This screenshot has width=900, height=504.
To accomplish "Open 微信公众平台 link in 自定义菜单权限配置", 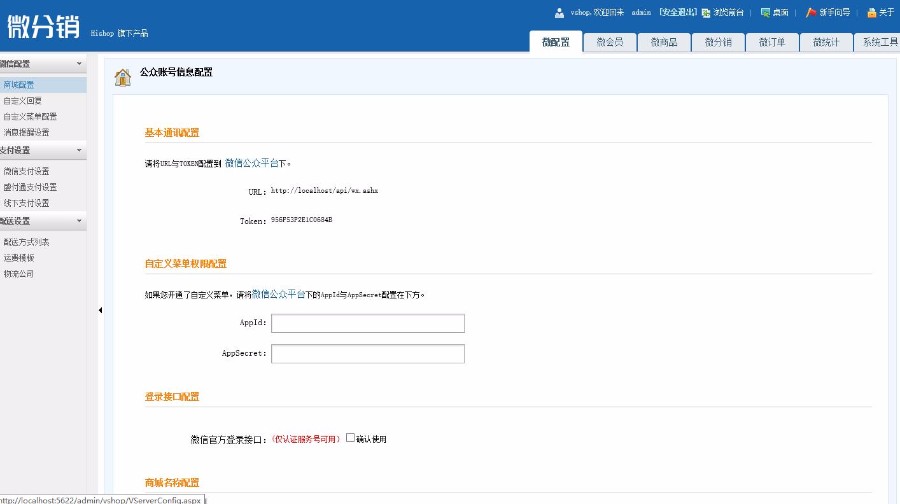I will pyautogui.click(x=278, y=294).
